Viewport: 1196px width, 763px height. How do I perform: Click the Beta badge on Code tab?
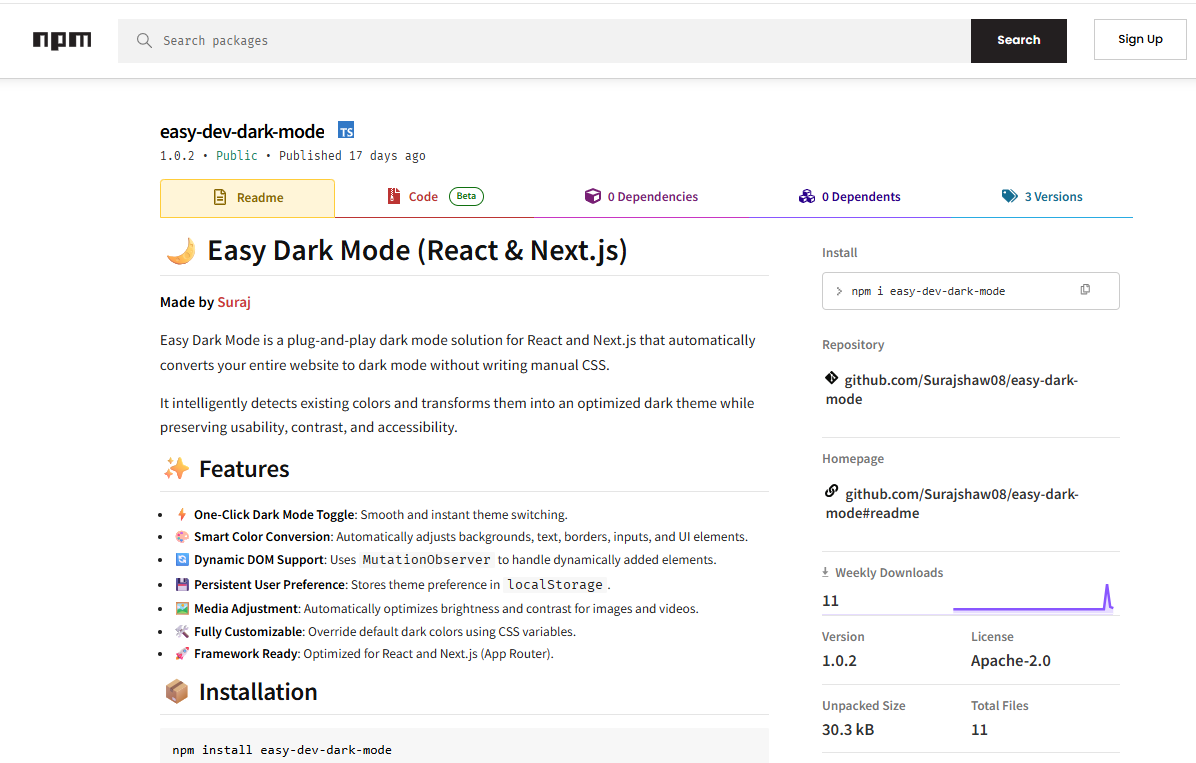point(466,197)
